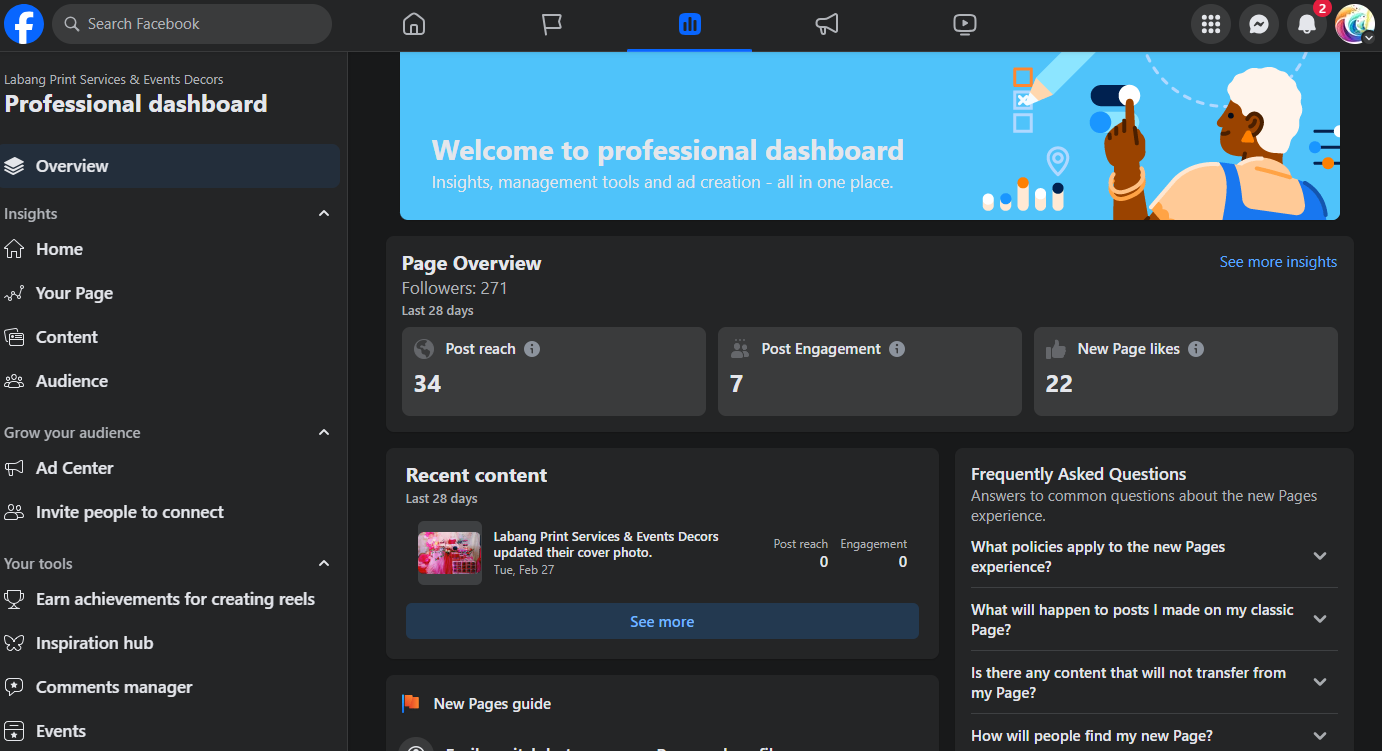This screenshot has height=751, width=1382.
Task: Open the Messenger icon
Action: (x=1259, y=24)
